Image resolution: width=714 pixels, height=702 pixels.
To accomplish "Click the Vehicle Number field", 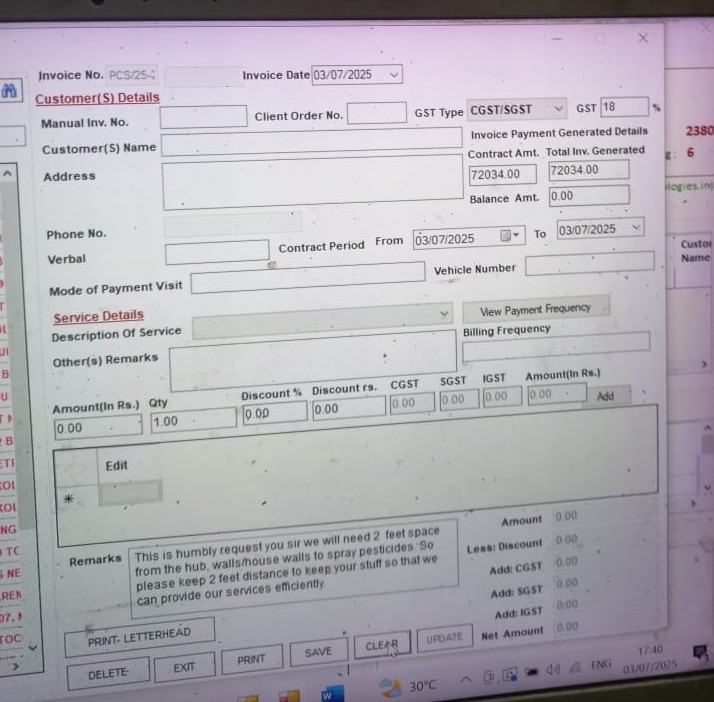I will [x=590, y=263].
